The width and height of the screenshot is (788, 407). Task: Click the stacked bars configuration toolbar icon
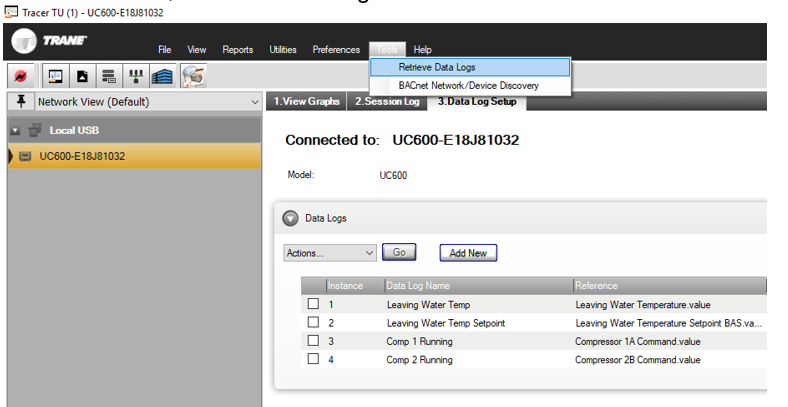pyautogui.click(x=109, y=76)
